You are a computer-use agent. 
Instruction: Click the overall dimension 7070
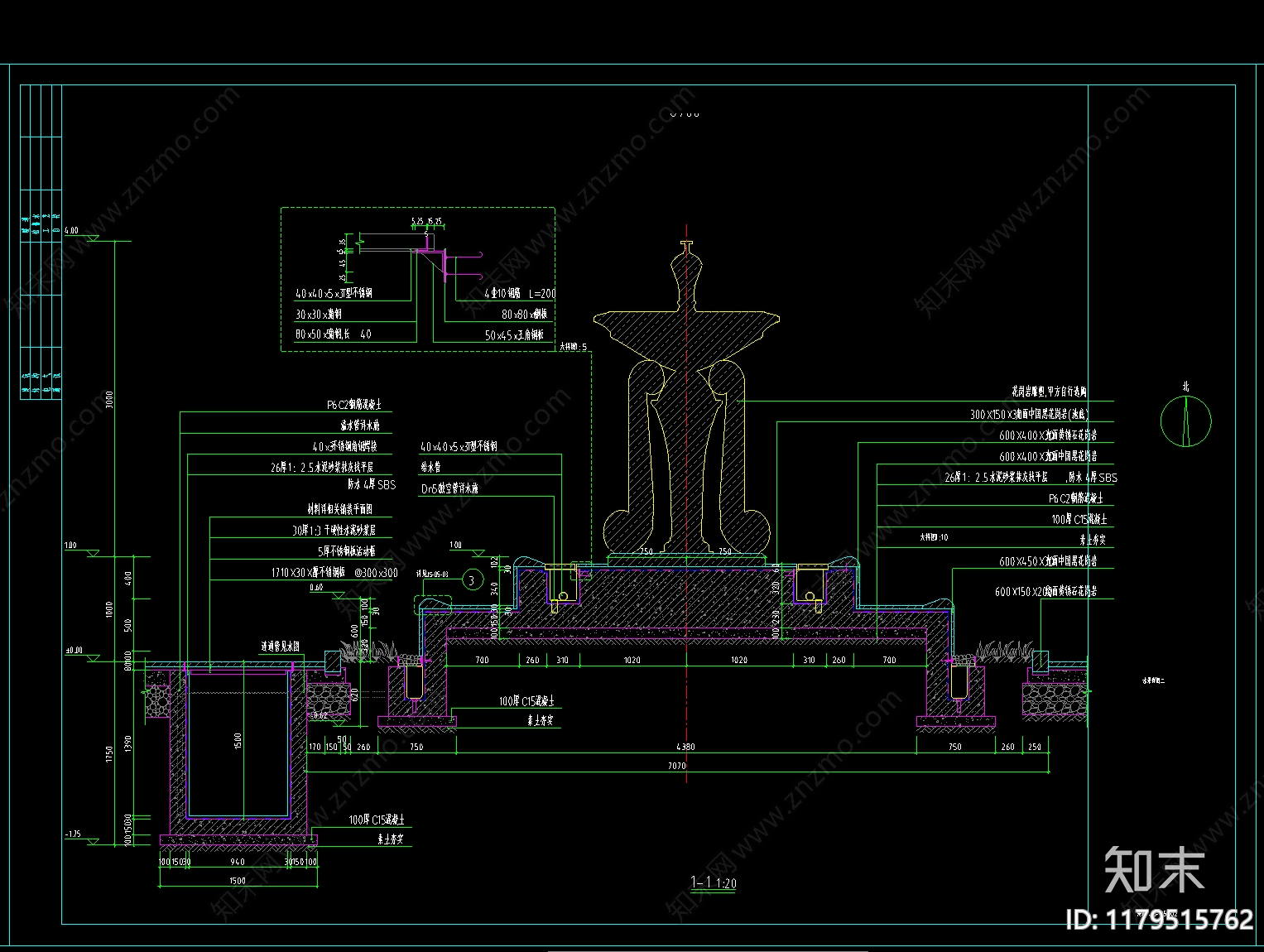[x=677, y=766]
